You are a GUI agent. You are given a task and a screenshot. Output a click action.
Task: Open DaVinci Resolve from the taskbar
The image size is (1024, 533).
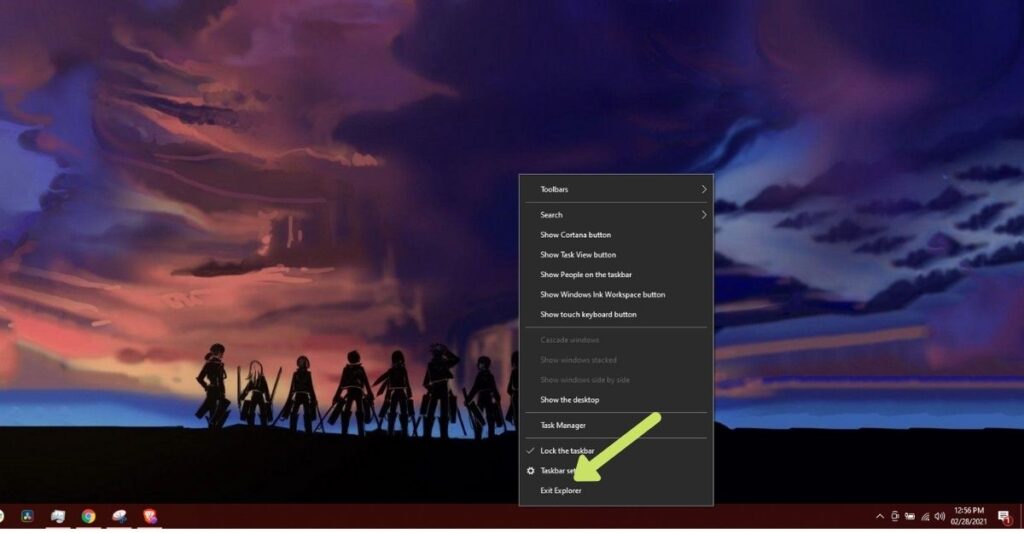coord(27,516)
